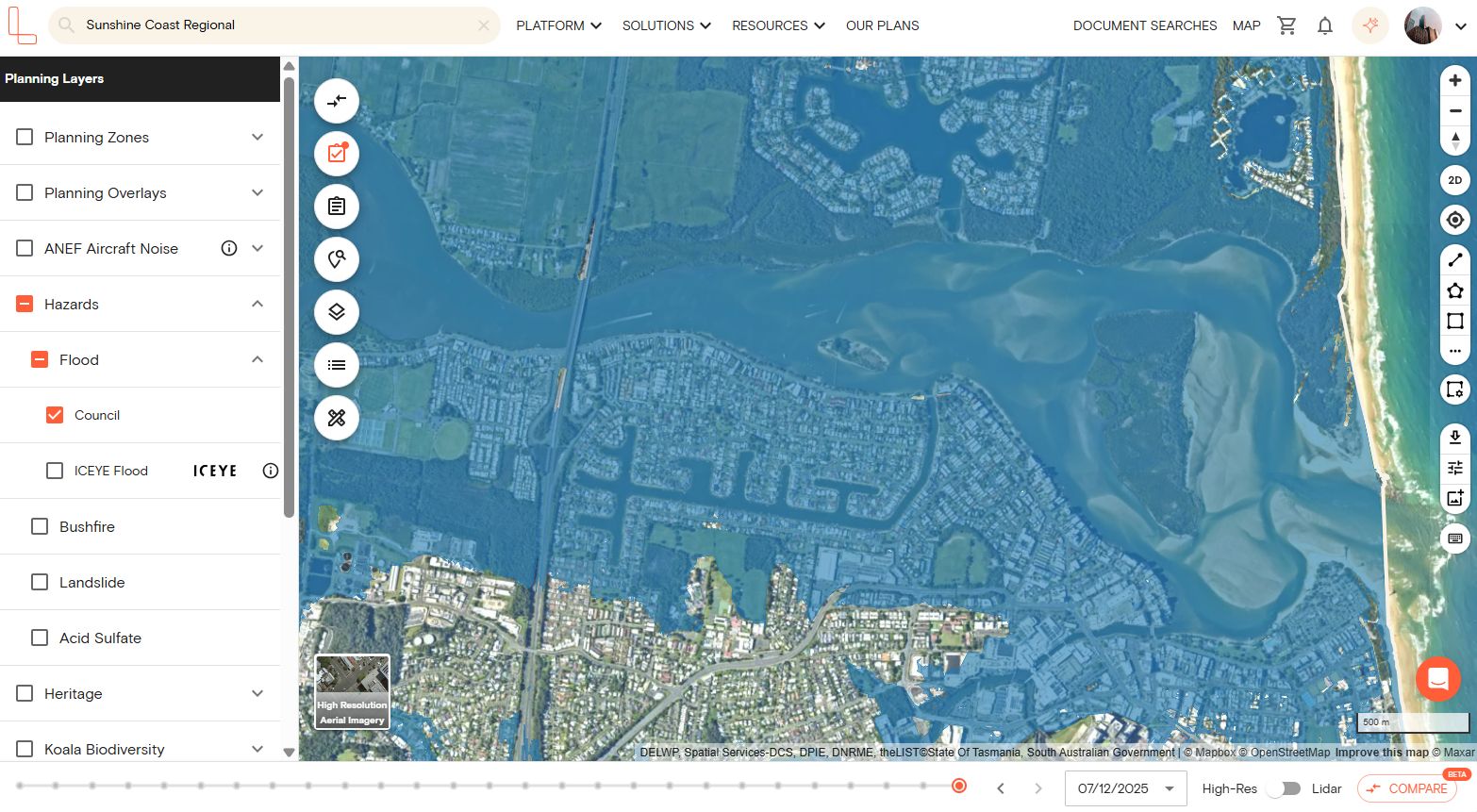Clear the search box with X icon
This screenshot has width=1477, height=812.
[484, 25]
